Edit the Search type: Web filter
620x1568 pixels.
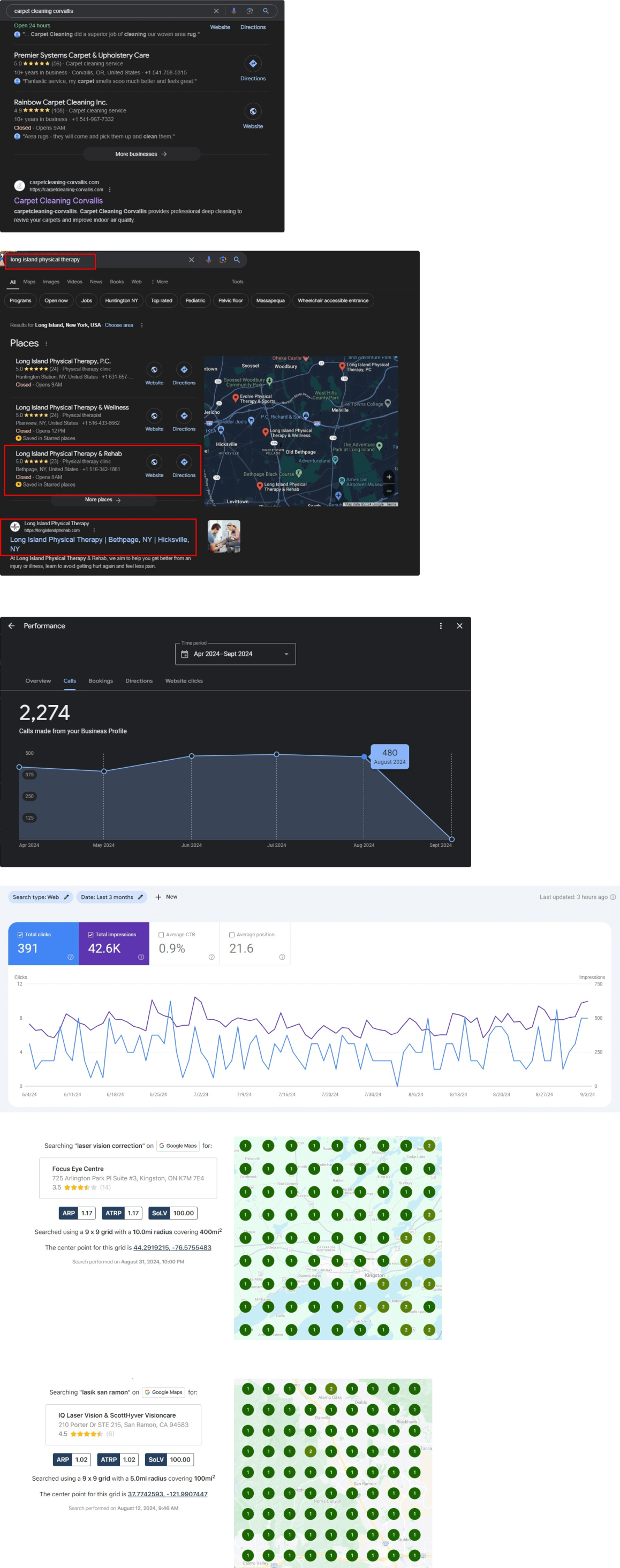40,897
